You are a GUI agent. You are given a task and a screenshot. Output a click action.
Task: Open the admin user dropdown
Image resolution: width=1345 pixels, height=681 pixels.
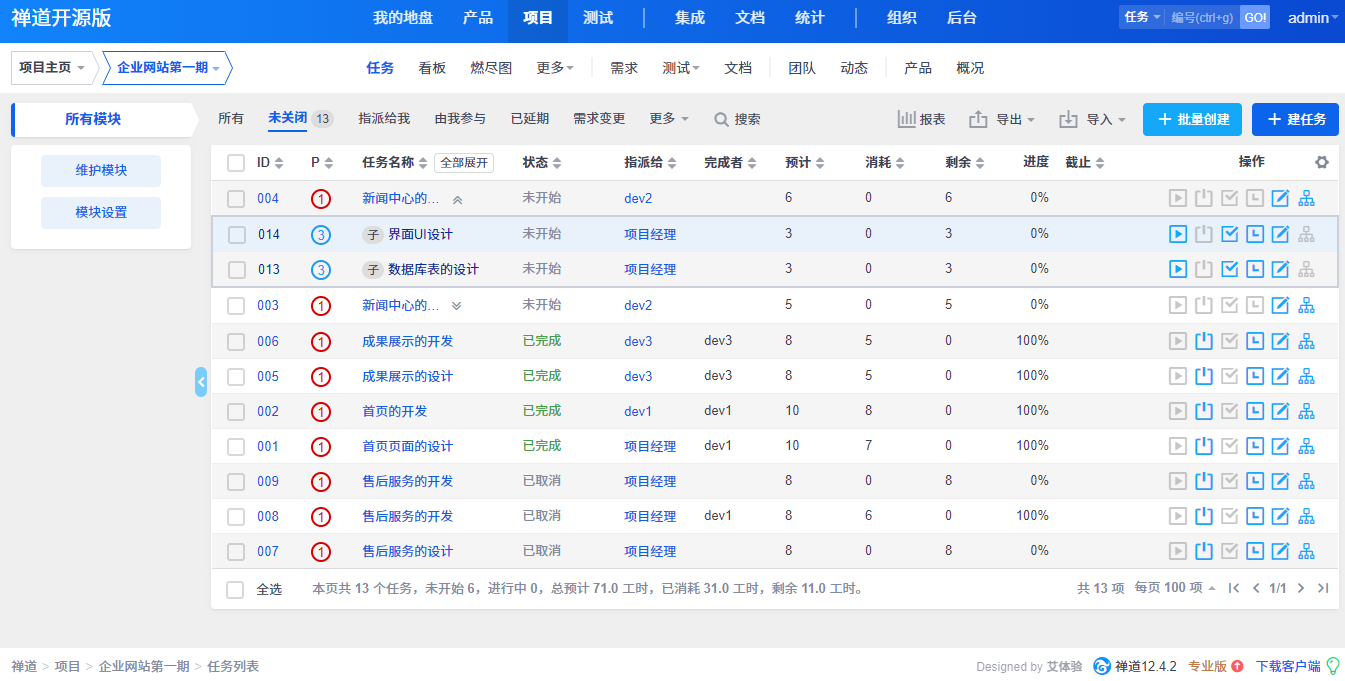click(1313, 18)
